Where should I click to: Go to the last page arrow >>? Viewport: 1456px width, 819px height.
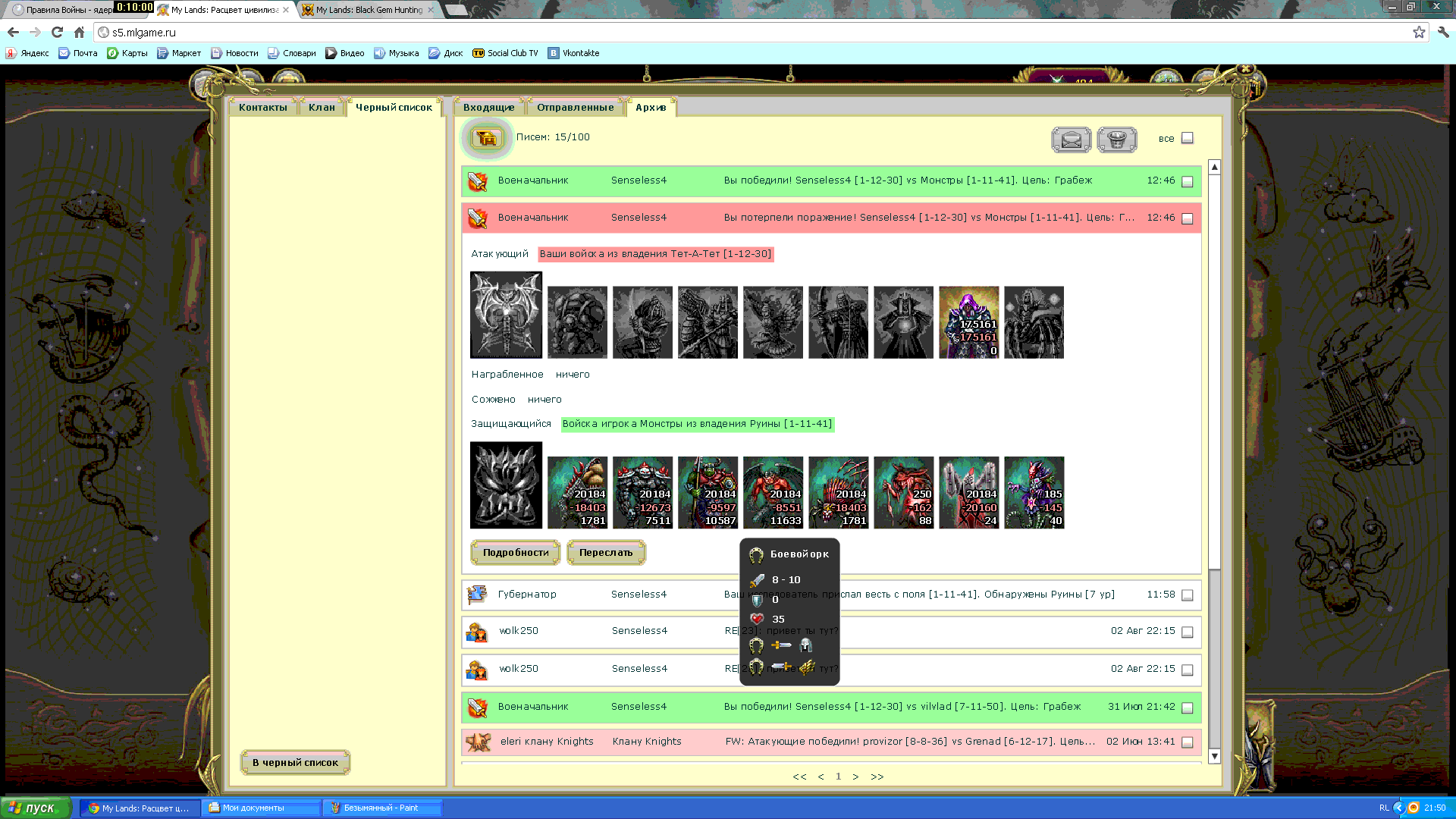pos(877,777)
